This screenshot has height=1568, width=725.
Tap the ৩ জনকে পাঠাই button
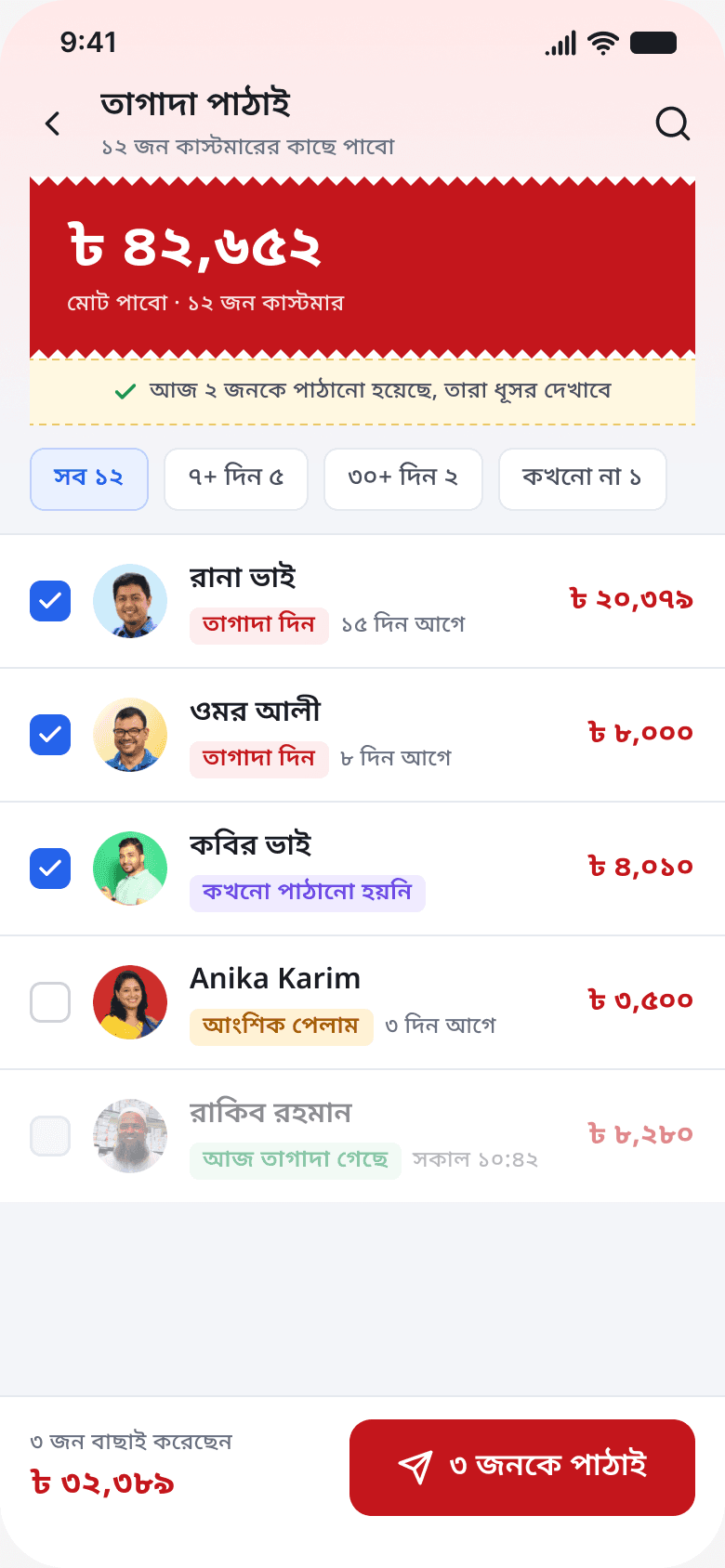[x=522, y=1468]
